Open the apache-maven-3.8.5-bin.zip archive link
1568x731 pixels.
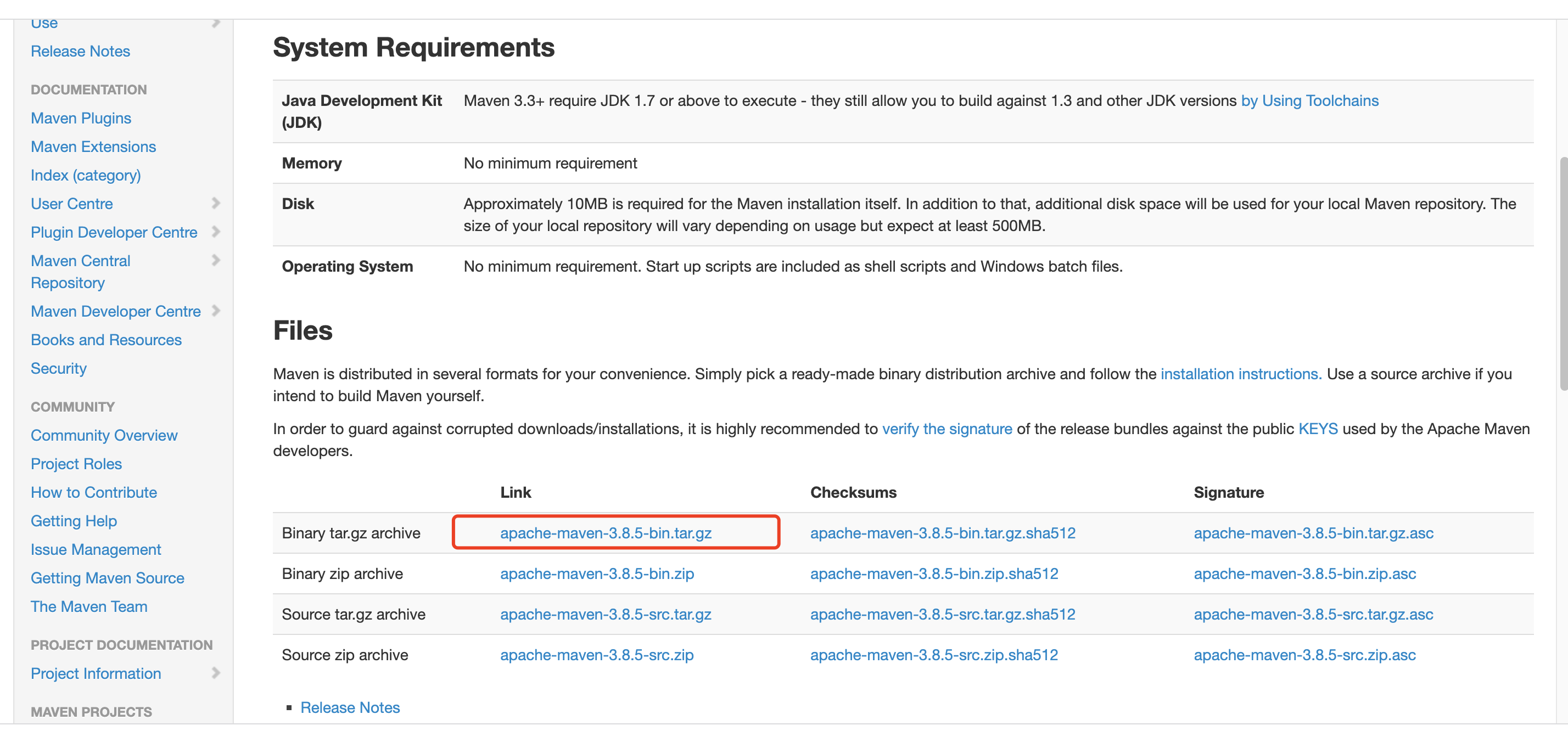coord(598,573)
